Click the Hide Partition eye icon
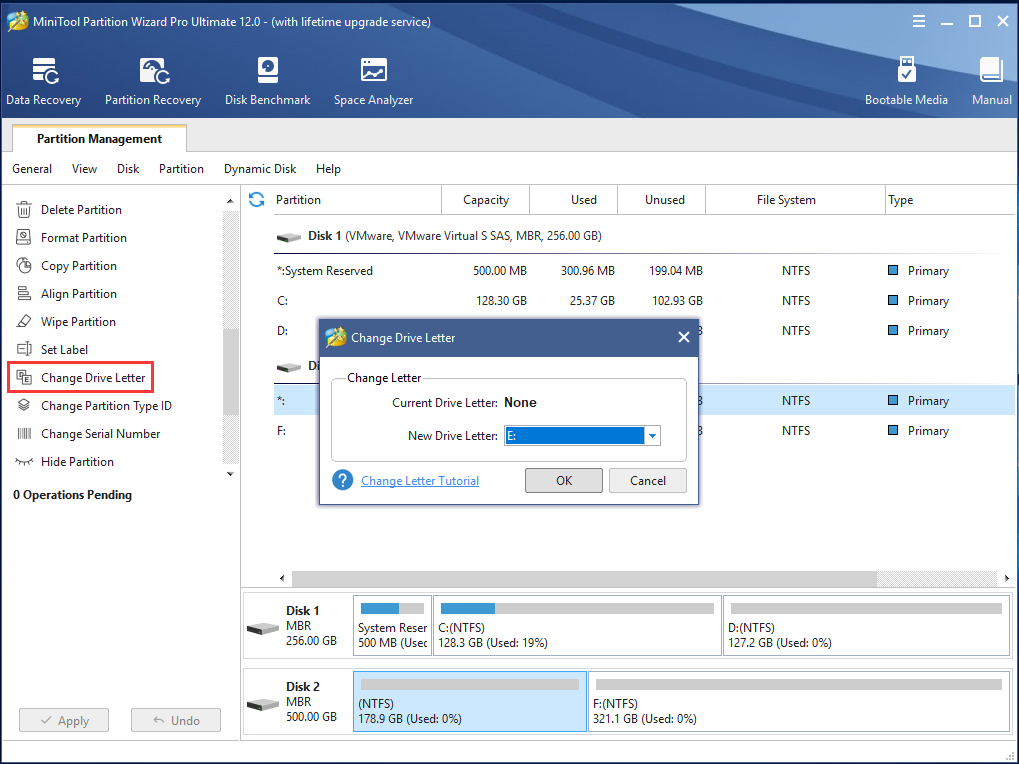Viewport: 1019px width, 764px height. (x=24, y=461)
